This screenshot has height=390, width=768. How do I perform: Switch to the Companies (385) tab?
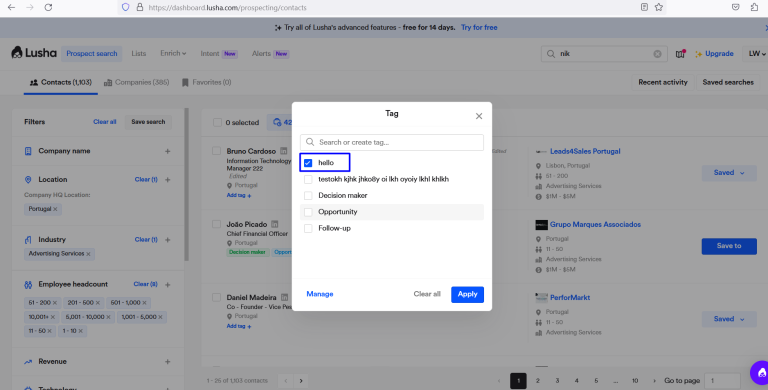click(136, 82)
